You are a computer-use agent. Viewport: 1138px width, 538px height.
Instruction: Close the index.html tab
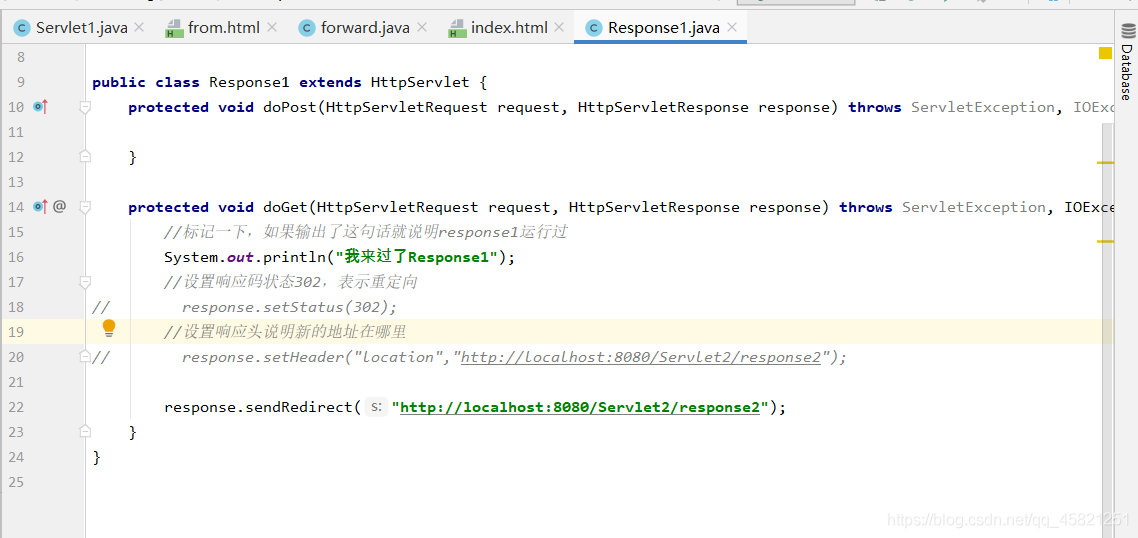pos(559,28)
